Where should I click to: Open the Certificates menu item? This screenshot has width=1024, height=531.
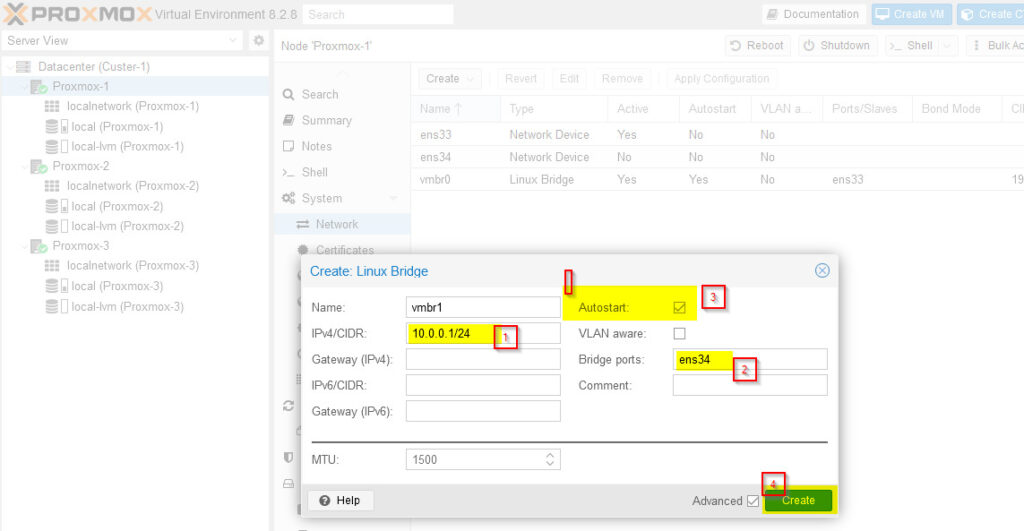[342, 249]
